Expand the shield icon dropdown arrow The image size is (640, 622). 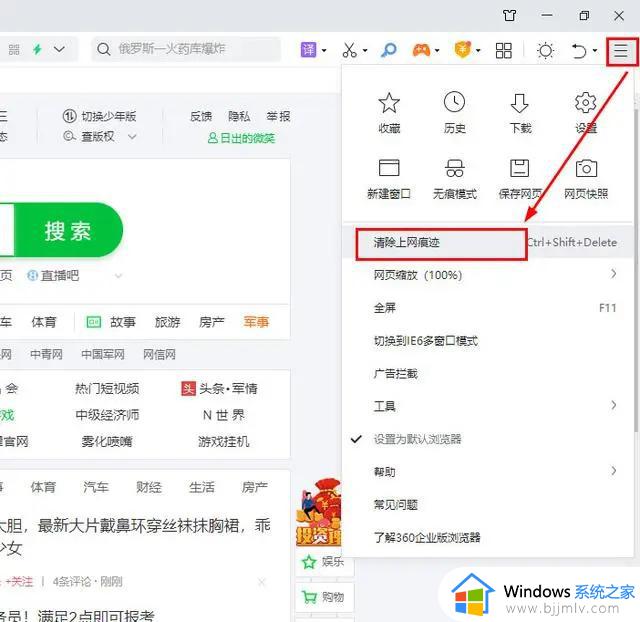click(478, 51)
